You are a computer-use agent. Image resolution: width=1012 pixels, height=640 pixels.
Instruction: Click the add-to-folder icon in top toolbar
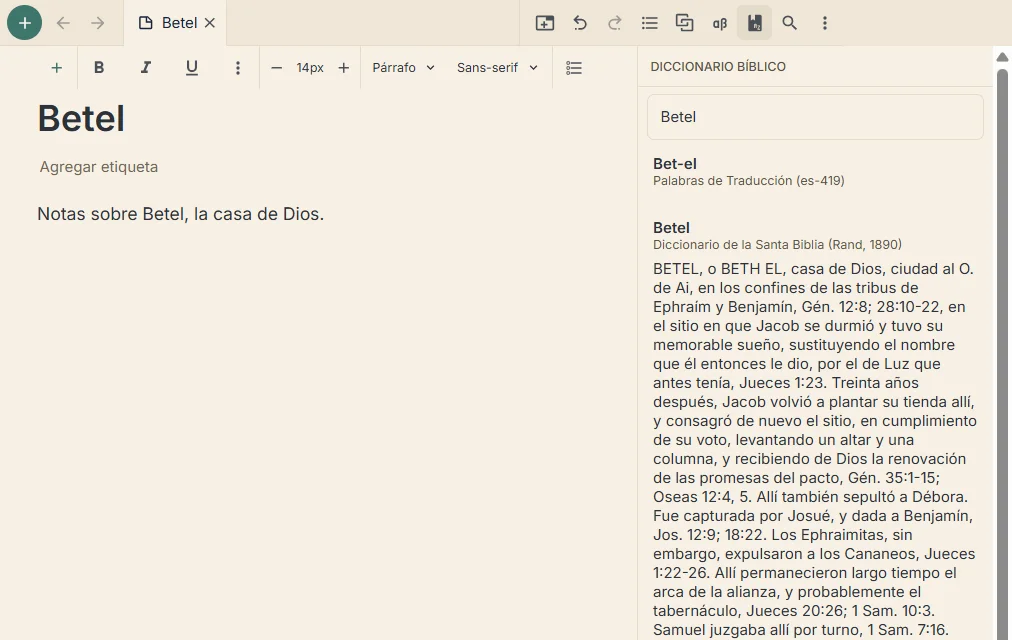coord(545,23)
